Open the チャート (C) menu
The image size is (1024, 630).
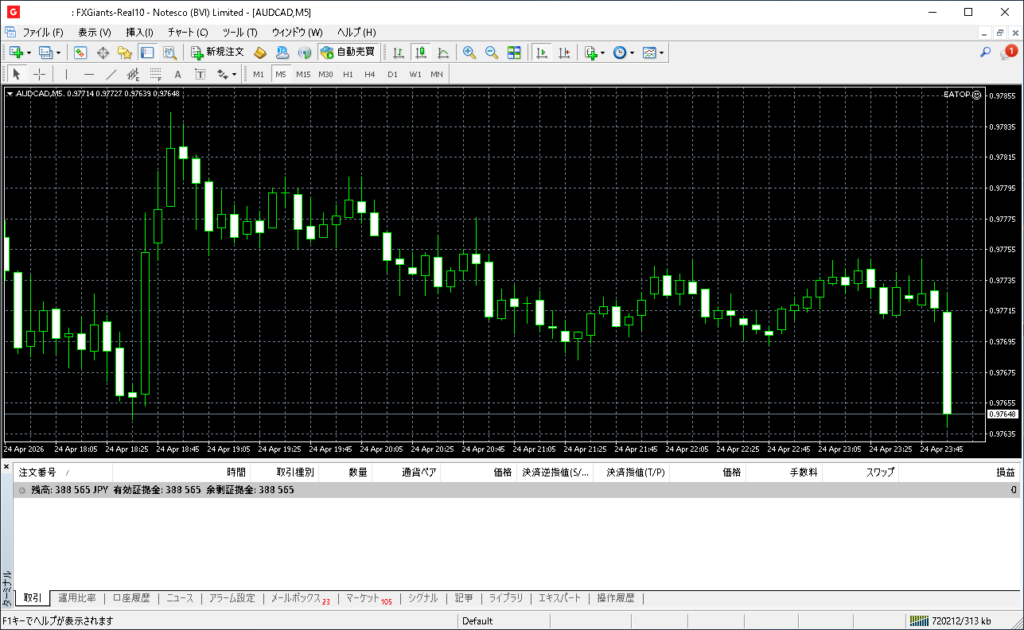(188, 32)
